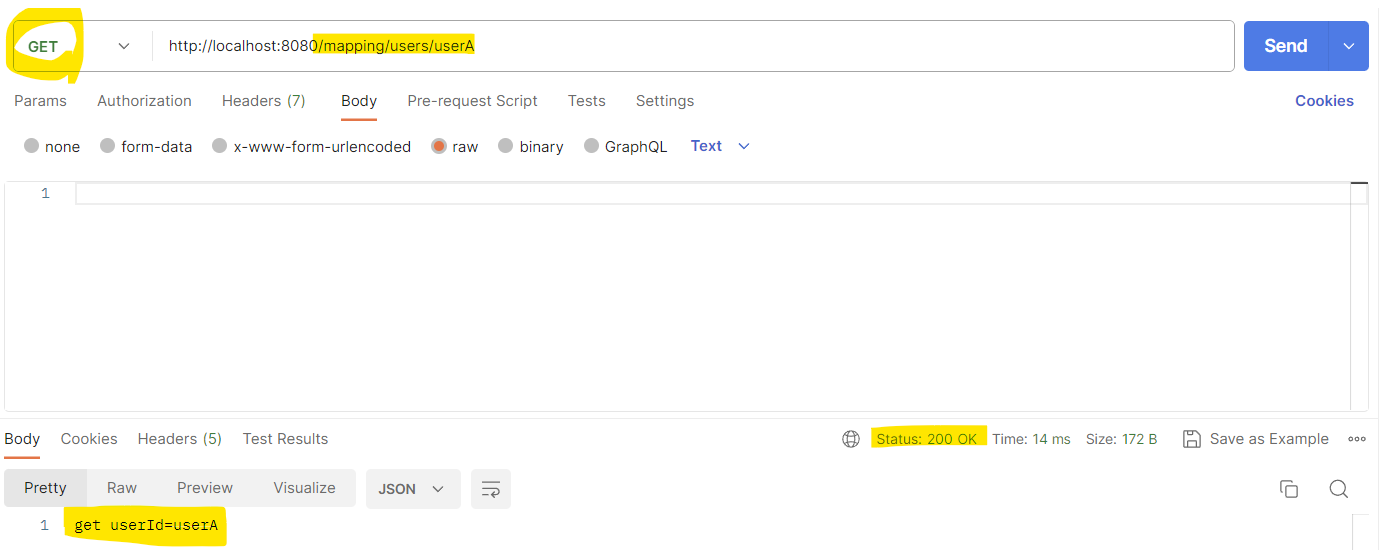Viewport: 1382px width, 550px height.
Task: Click the Cookies link
Action: (1324, 101)
